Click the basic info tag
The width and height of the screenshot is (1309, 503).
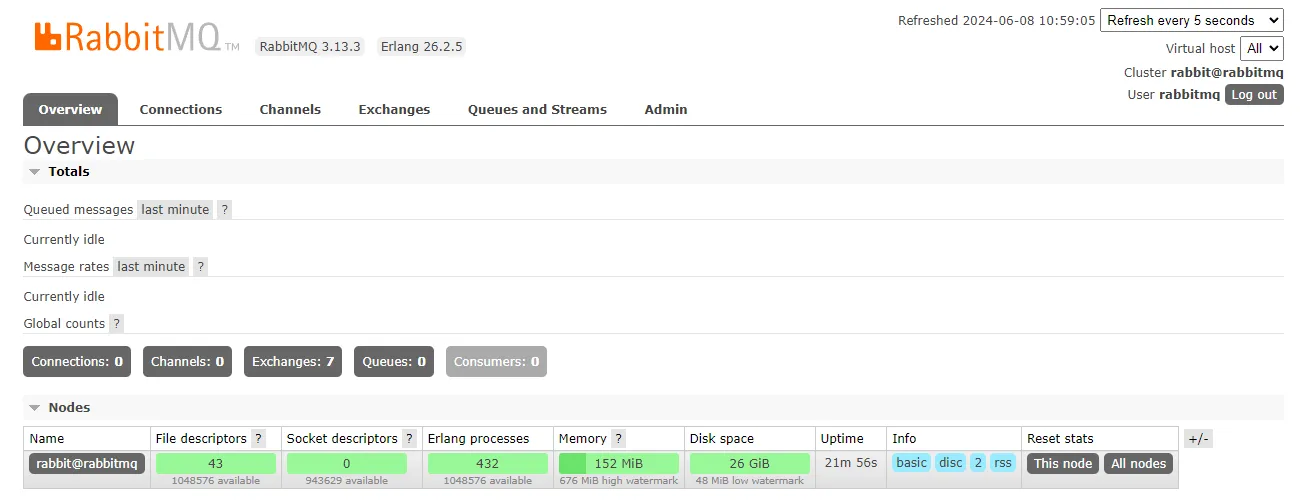(911, 463)
